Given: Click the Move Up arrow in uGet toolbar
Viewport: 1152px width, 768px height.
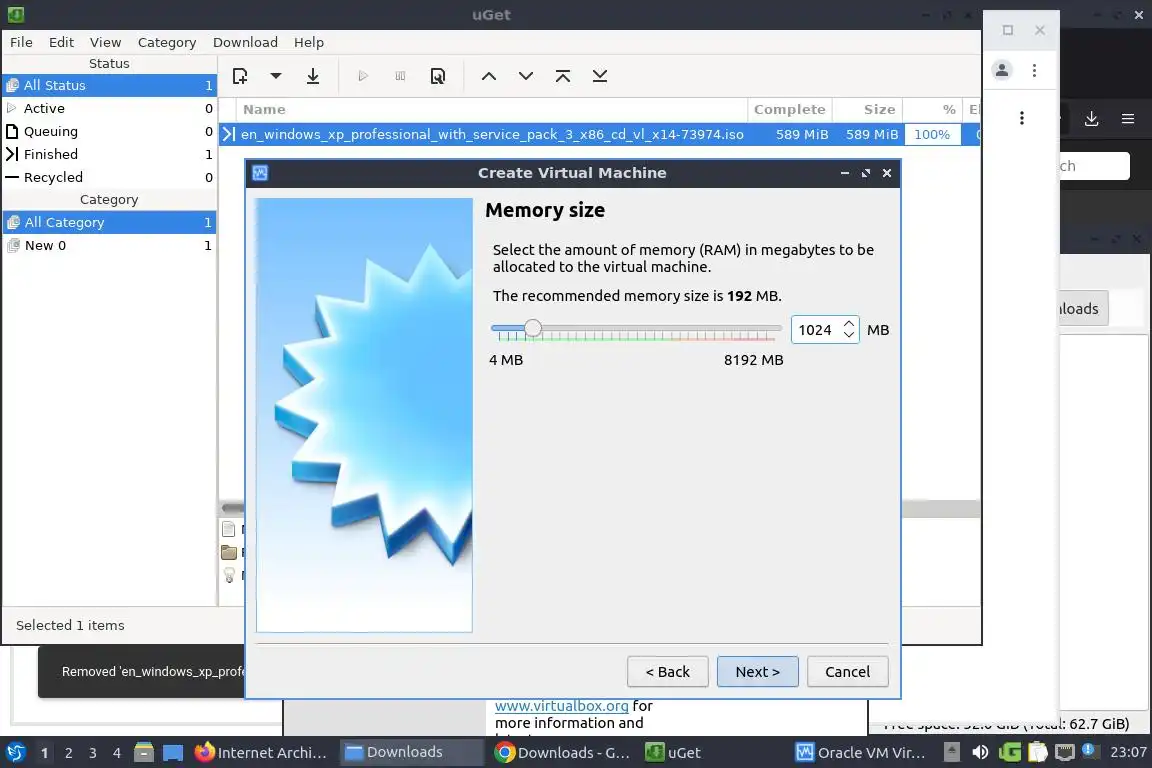Looking at the screenshot, I should point(489,76).
